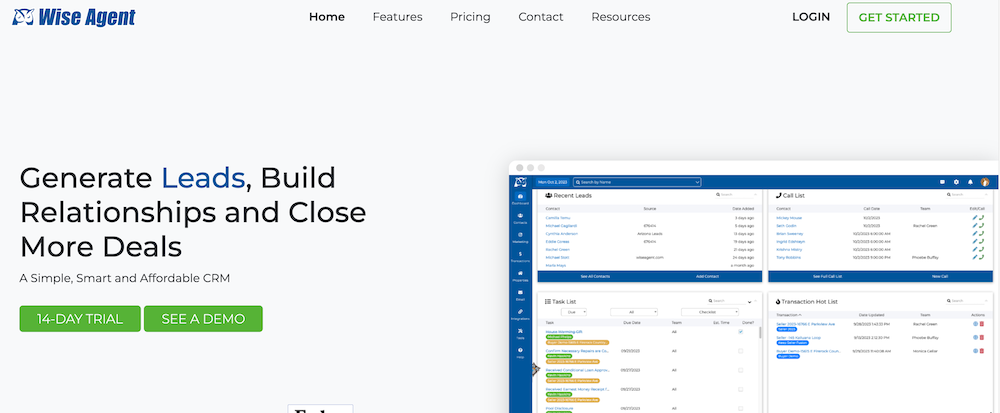Click the GET STARTED button
1000x413 pixels.
coord(898,17)
